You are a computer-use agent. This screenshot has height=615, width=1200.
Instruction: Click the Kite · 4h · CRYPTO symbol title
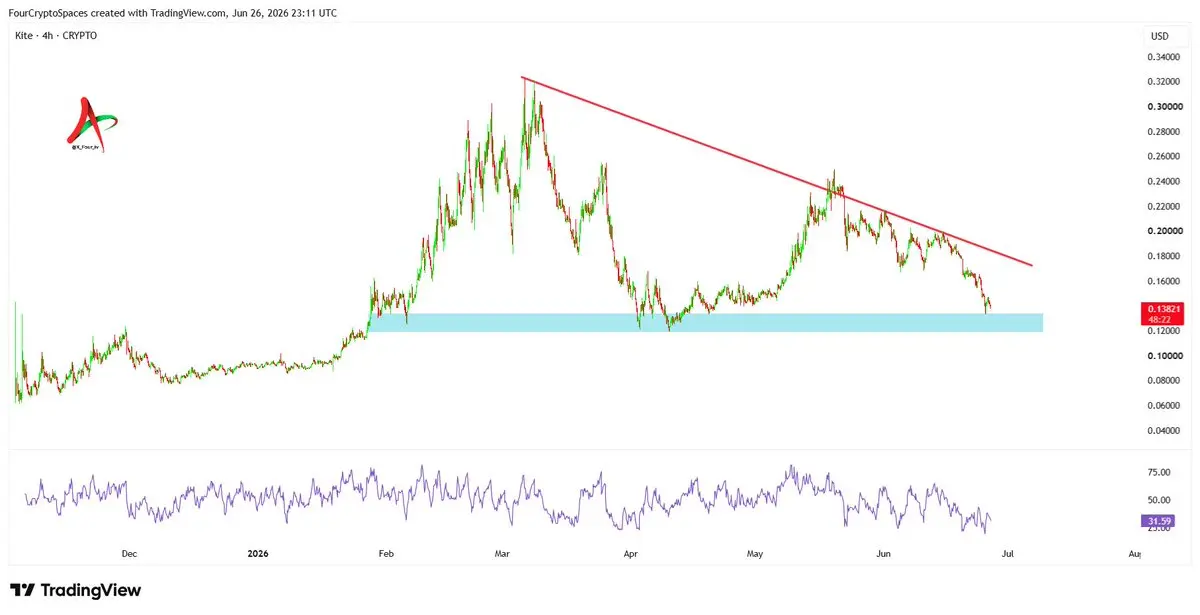55,36
